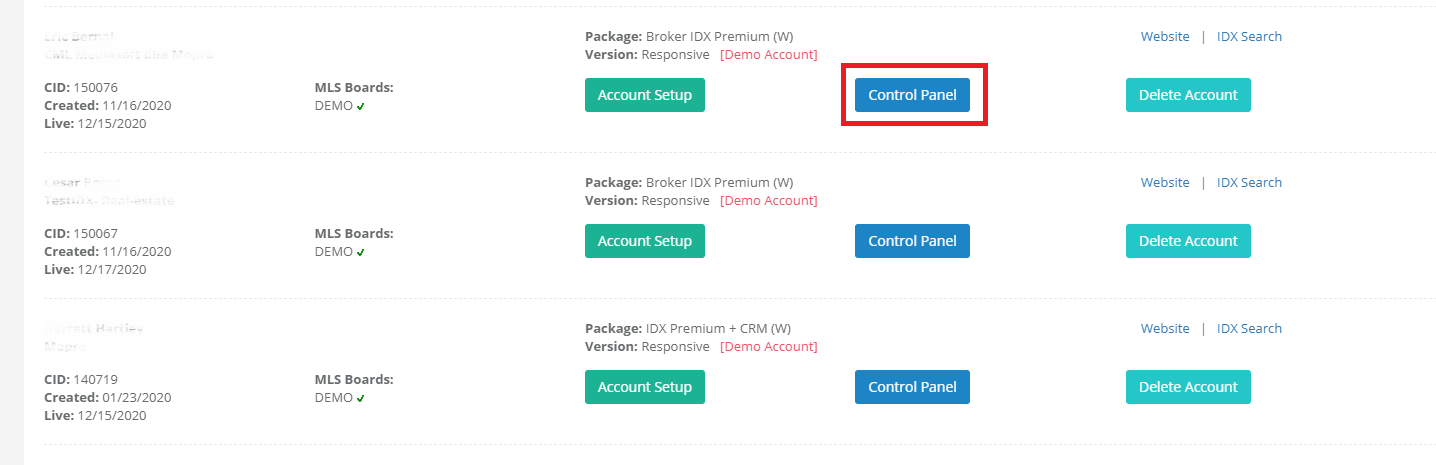Open Account Setup for CID 150076
This screenshot has width=1436, height=465.
[x=644, y=95]
